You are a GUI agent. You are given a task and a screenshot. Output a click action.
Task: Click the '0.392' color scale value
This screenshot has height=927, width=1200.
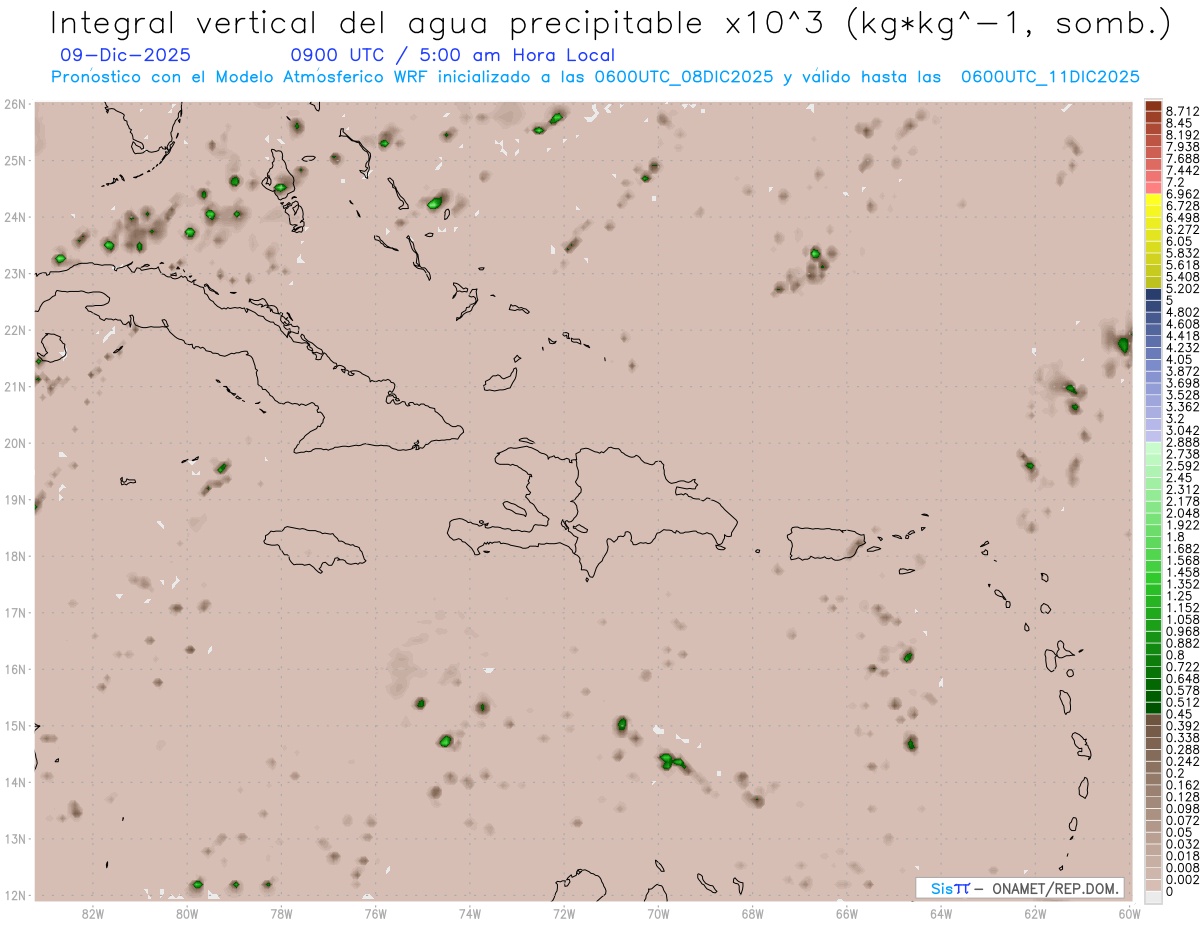tap(1182, 726)
